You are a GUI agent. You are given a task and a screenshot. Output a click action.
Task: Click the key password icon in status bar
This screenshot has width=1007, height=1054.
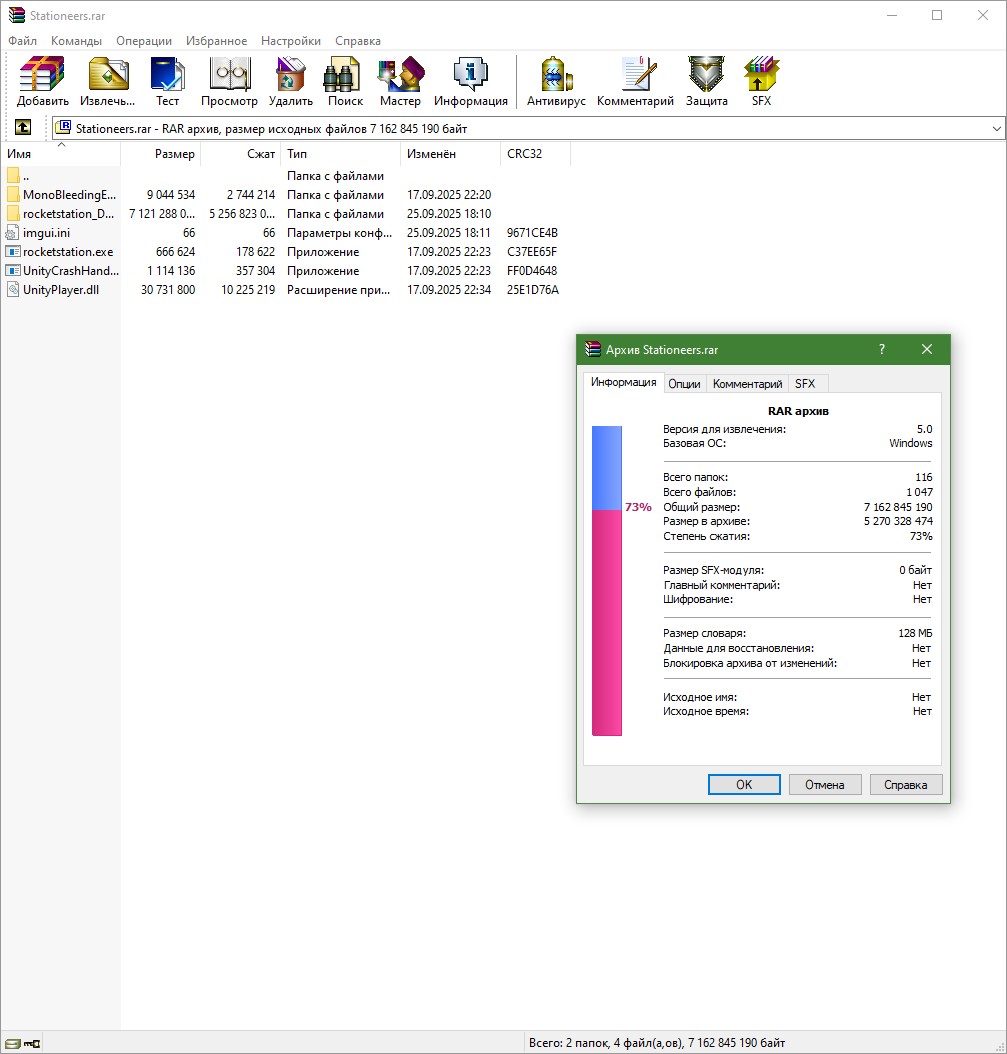click(32, 1043)
